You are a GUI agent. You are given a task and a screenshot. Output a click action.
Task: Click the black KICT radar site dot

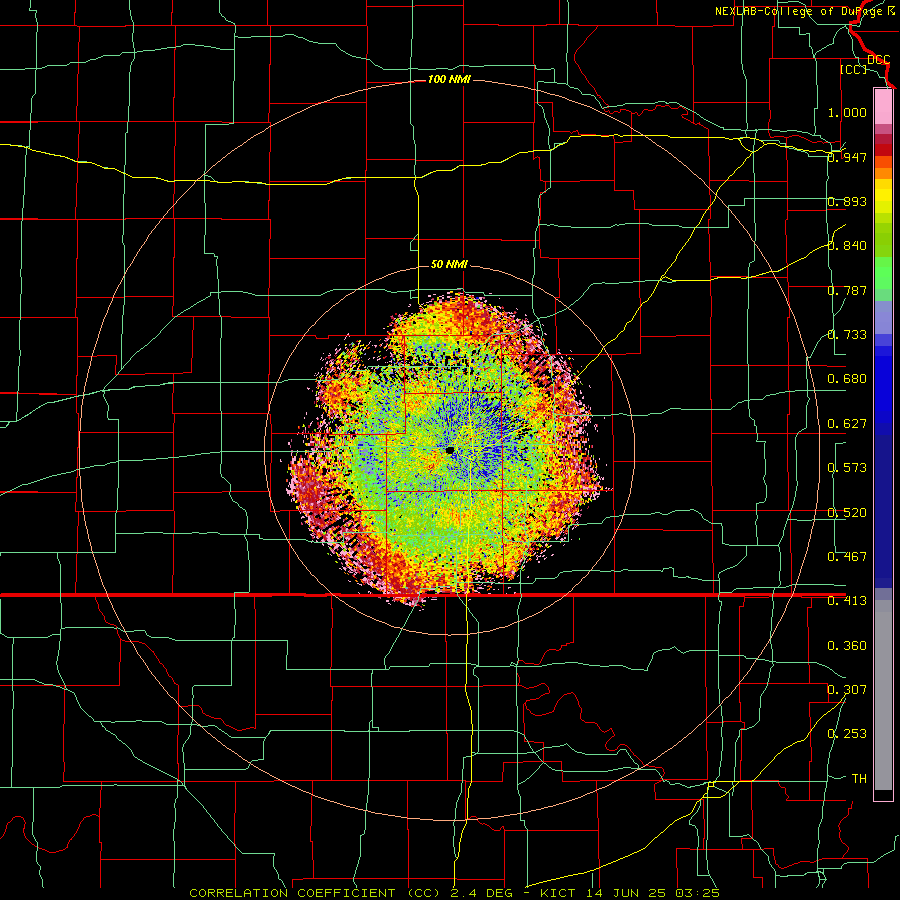[x=451, y=451]
